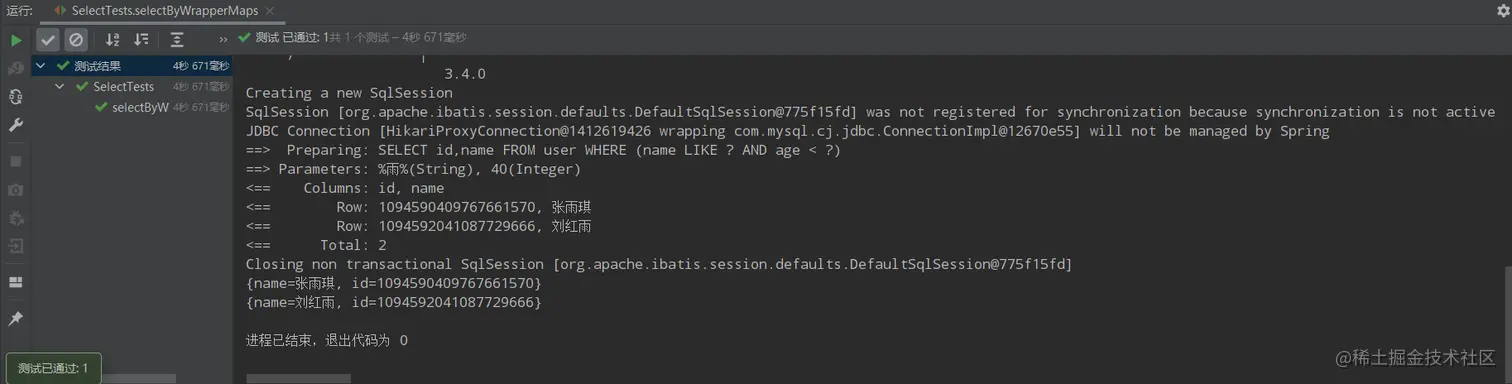This screenshot has width=1512, height=384.
Task: Click the exit icon in sidebar
Action: pyautogui.click(x=16, y=246)
